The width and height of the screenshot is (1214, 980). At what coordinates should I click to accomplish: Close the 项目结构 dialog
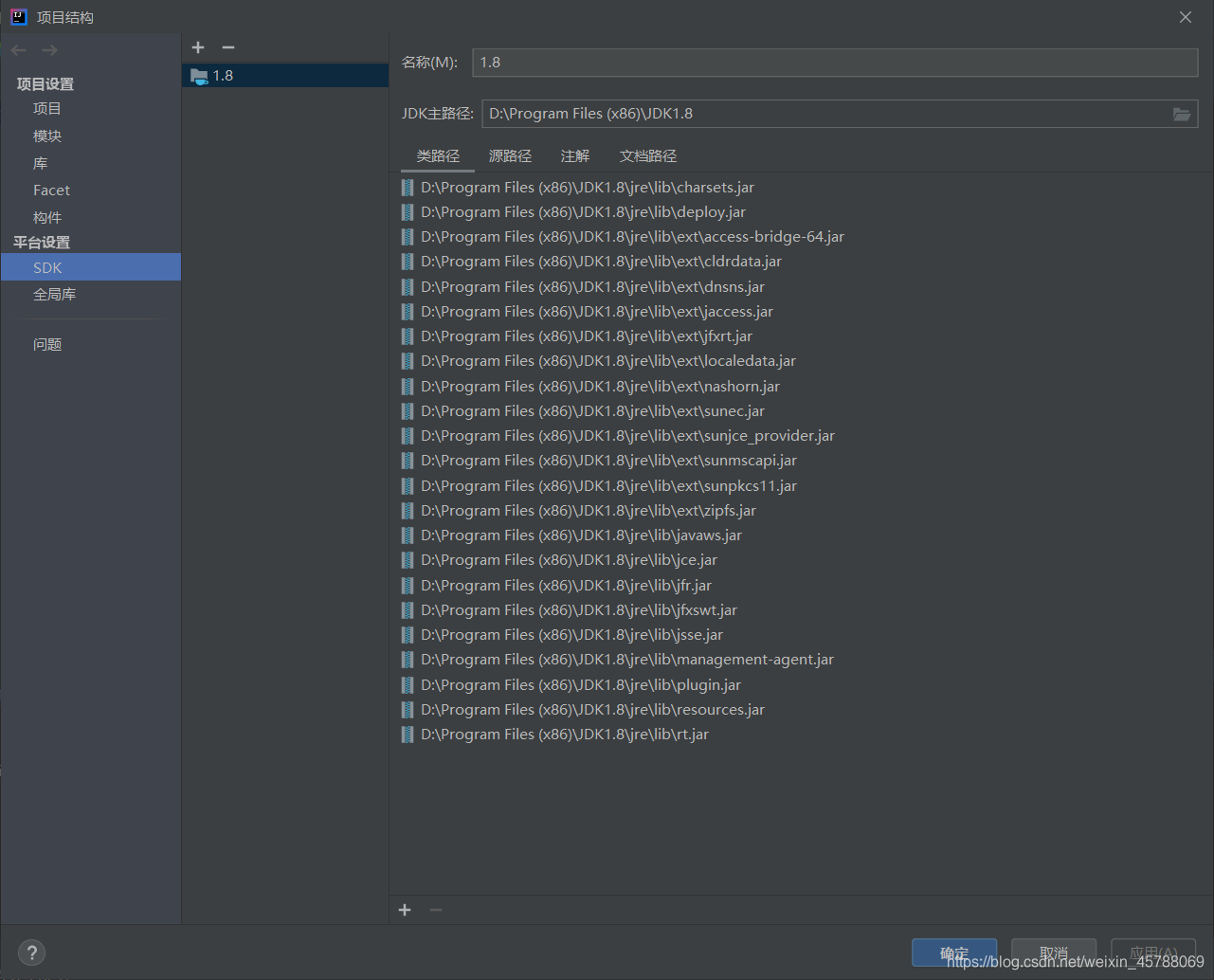(x=1186, y=17)
